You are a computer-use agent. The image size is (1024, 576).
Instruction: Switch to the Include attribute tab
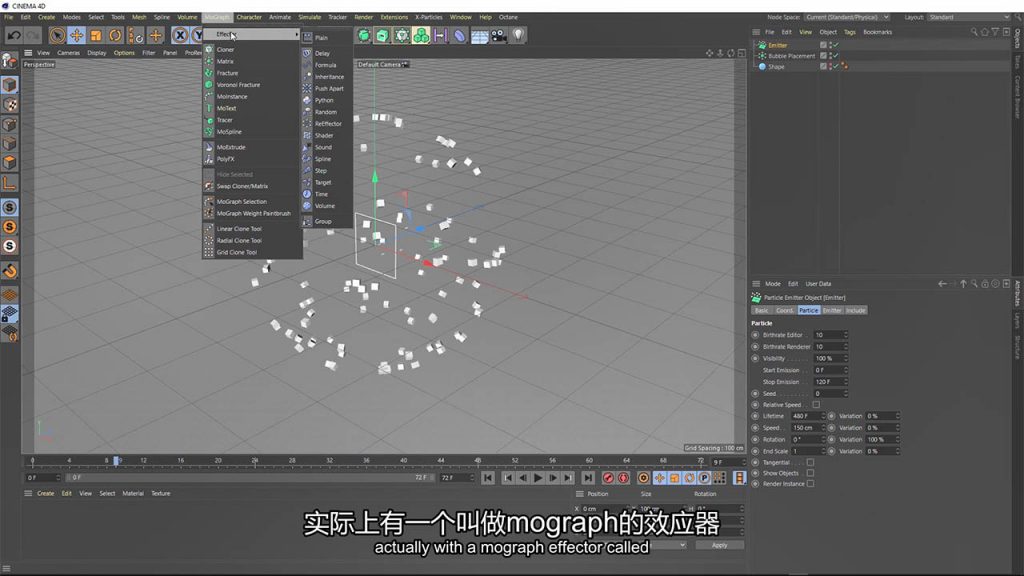[856, 311]
